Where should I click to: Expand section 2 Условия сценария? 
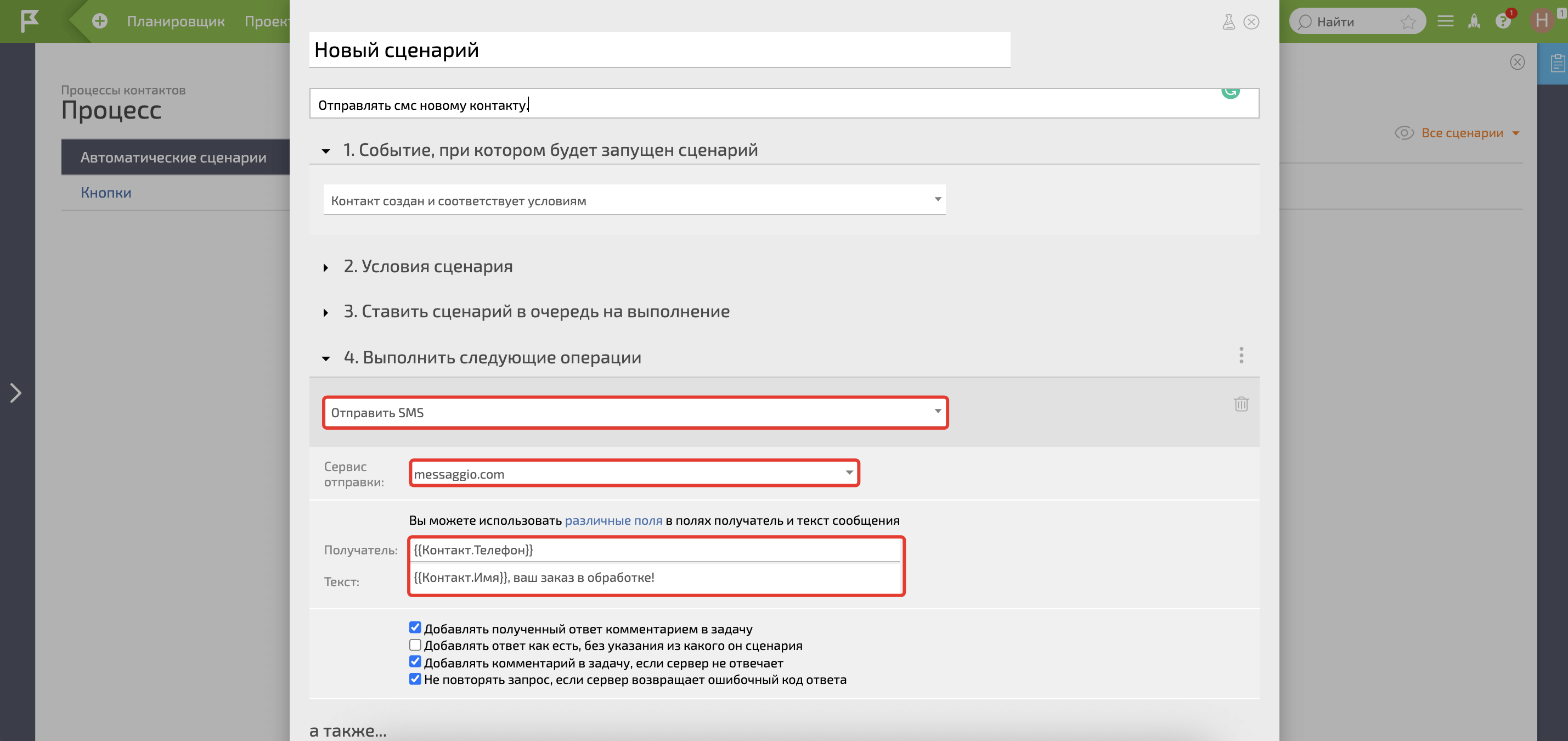(x=326, y=267)
